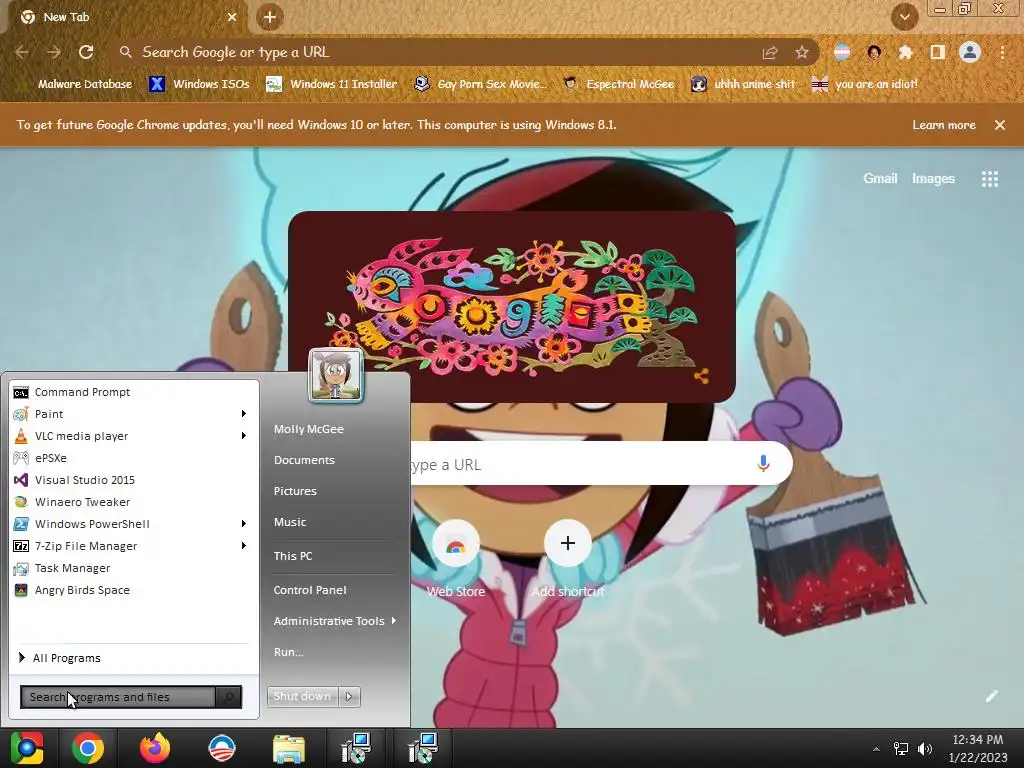Click the trans flag extension icon
This screenshot has width=1024, height=768.
(x=842, y=52)
